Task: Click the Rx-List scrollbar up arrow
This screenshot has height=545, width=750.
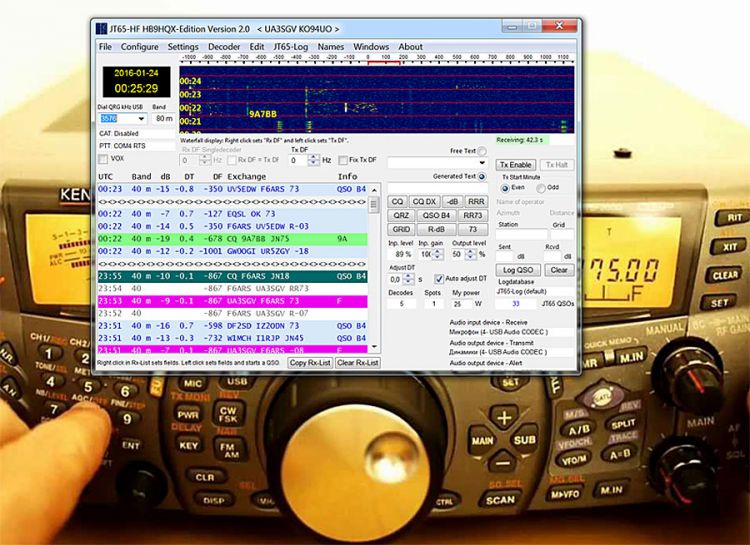Action: [375, 190]
